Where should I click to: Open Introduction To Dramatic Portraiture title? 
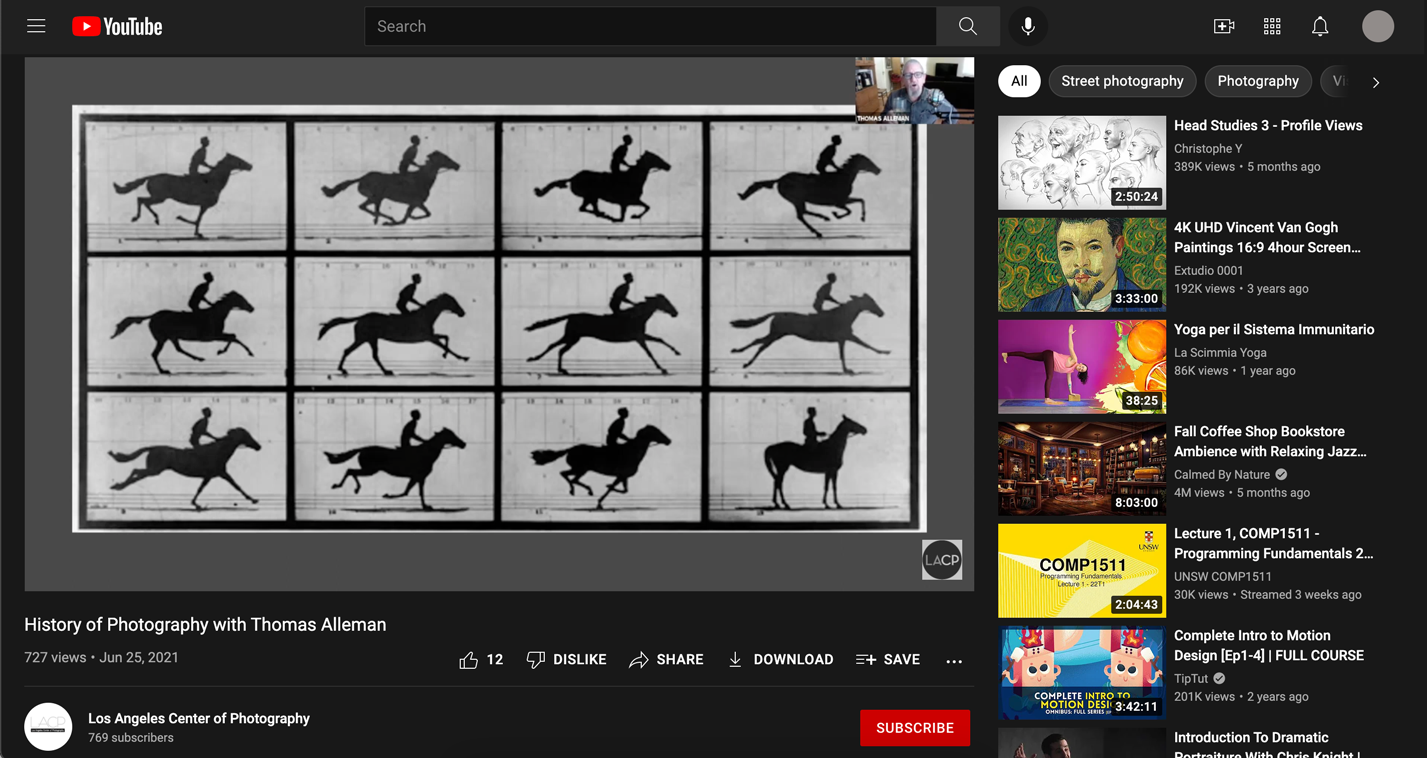pyautogui.click(x=1267, y=743)
